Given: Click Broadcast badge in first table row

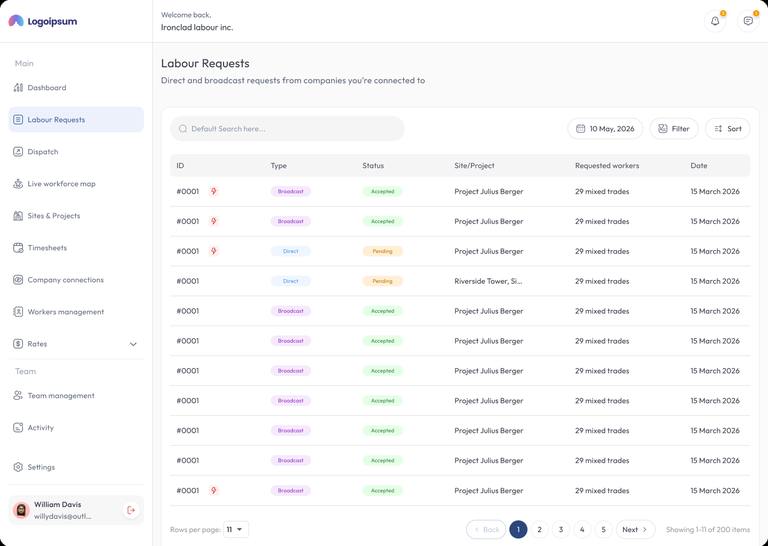Looking at the screenshot, I should (290, 191).
